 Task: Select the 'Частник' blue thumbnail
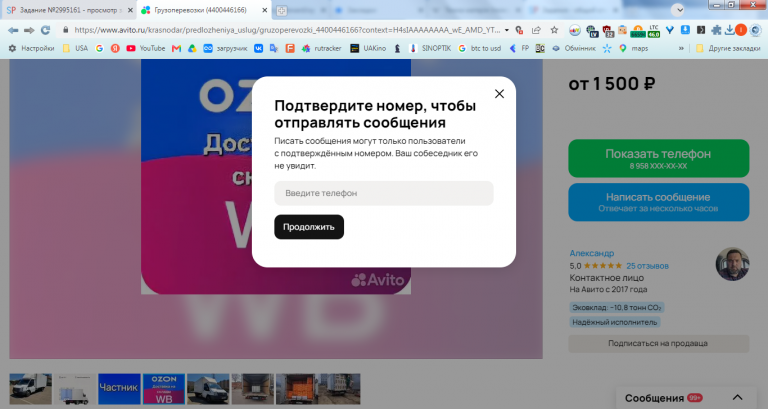(119, 389)
